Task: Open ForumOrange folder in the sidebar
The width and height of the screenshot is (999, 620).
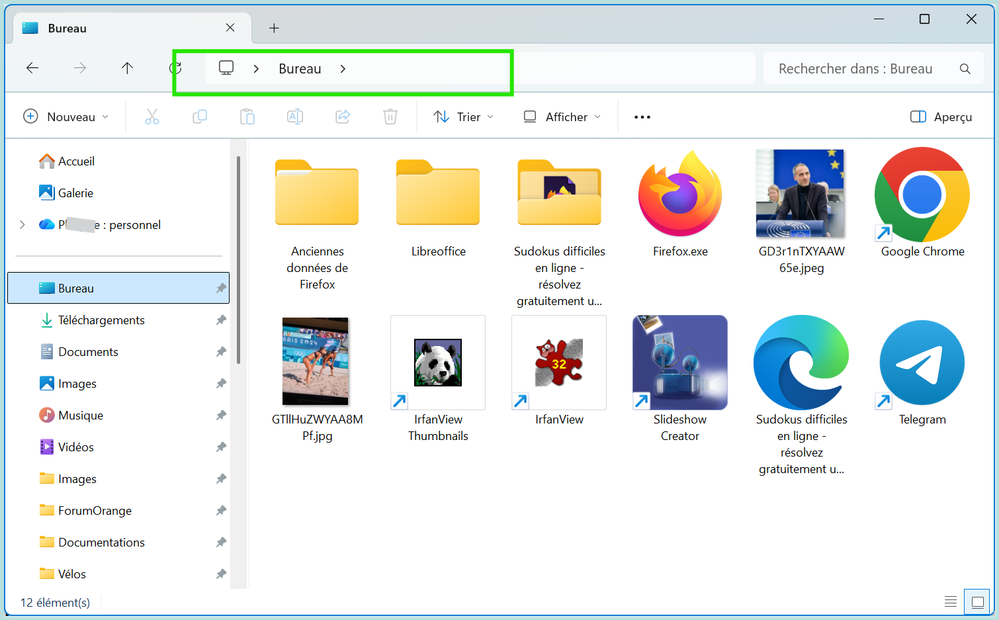Action: tap(86, 510)
